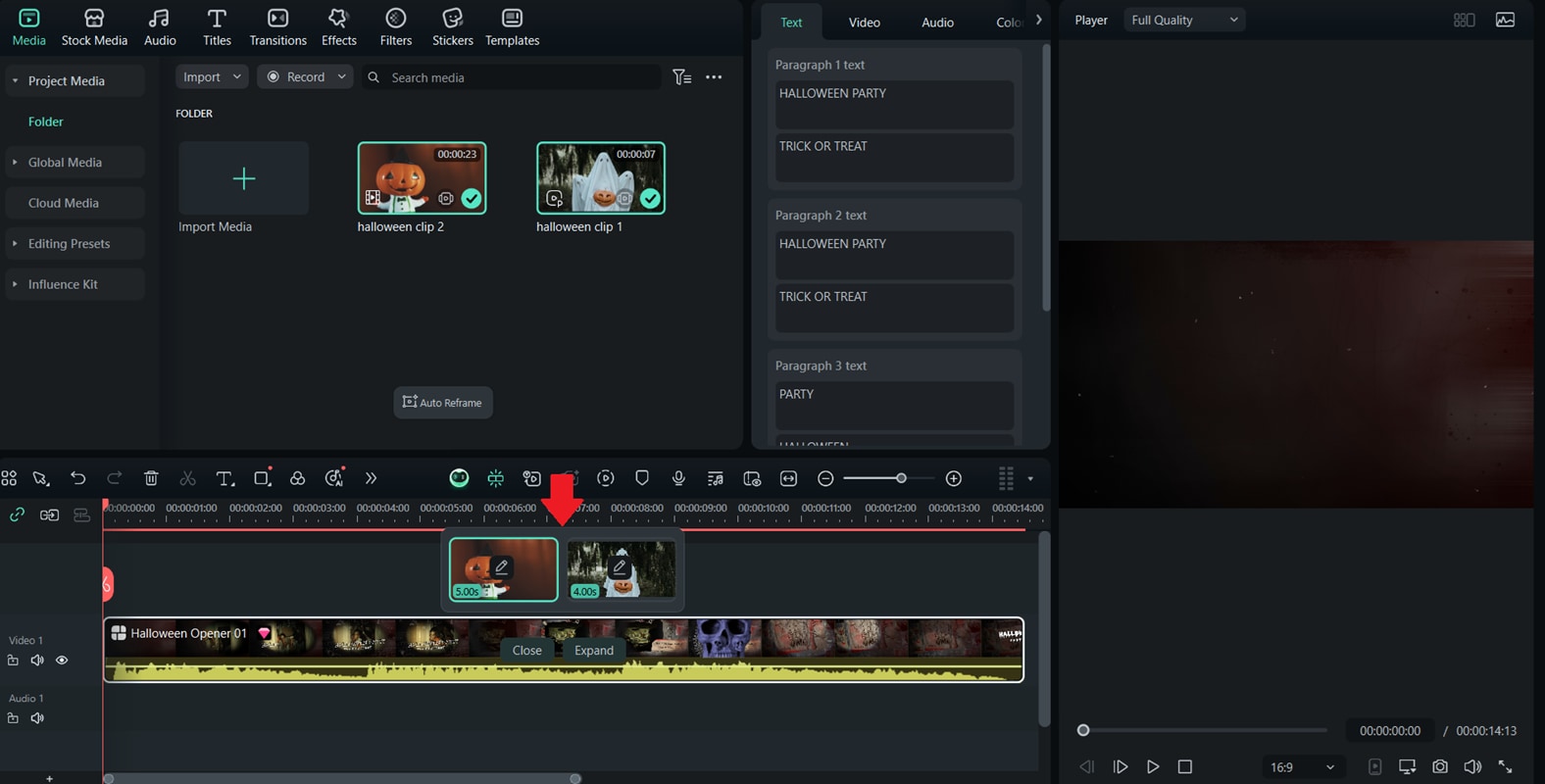Image resolution: width=1545 pixels, height=784 pixels.
Task: Open the more options ellipsis menu
Action: (x=714, y=76)
